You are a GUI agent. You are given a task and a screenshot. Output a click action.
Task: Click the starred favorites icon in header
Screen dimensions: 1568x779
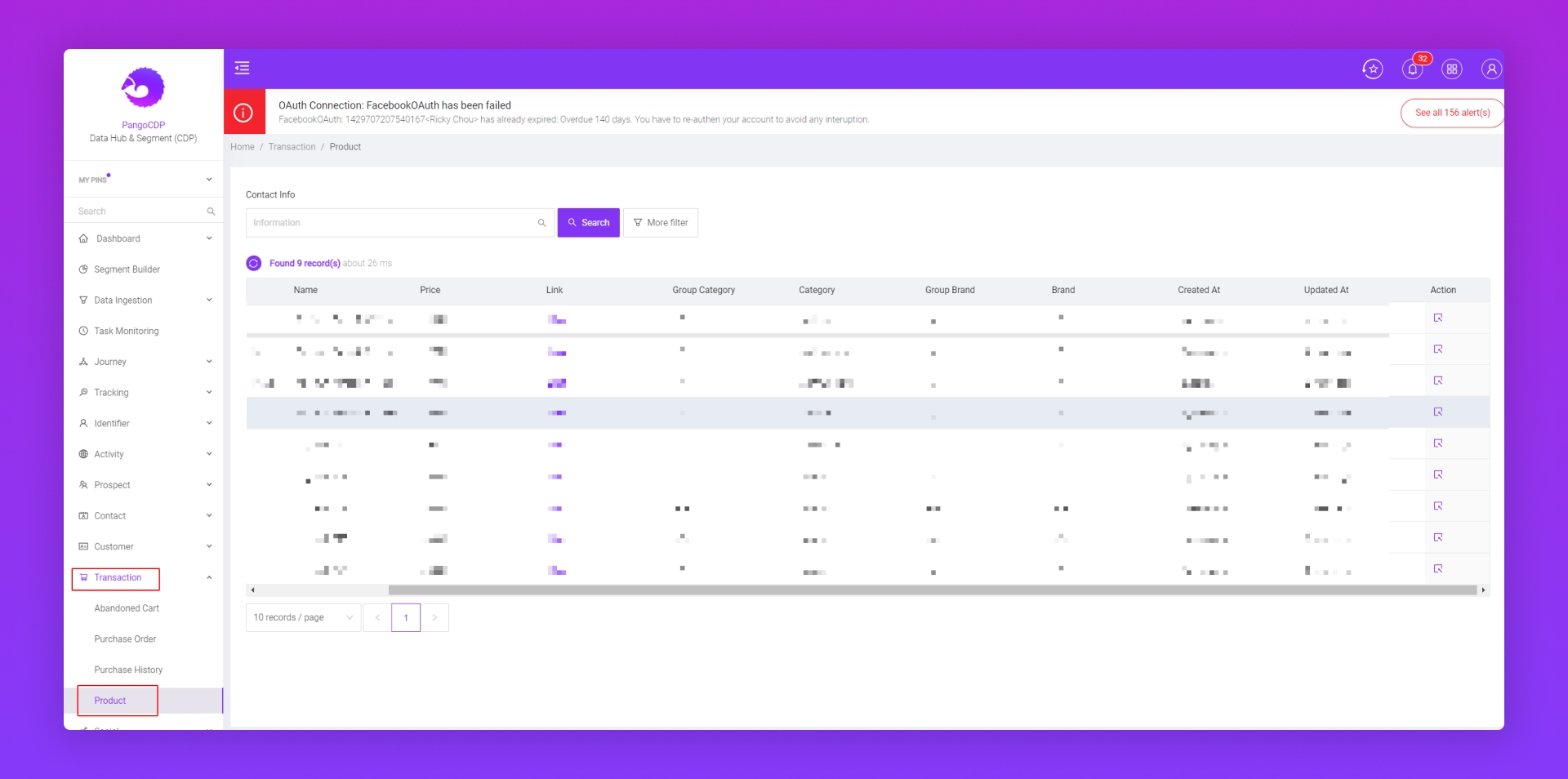[1373, 69]
